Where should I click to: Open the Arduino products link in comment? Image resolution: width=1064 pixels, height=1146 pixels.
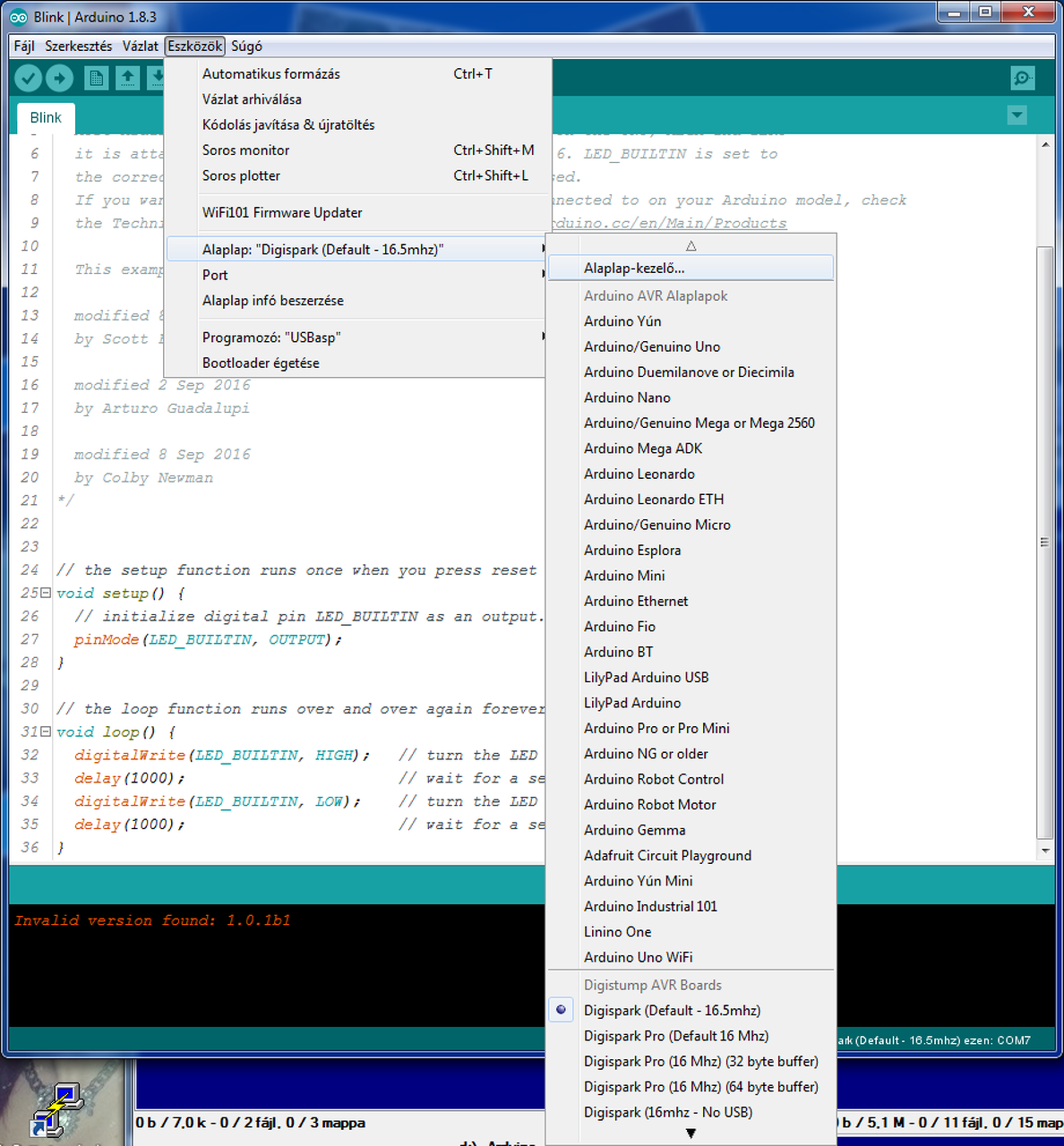669,223
